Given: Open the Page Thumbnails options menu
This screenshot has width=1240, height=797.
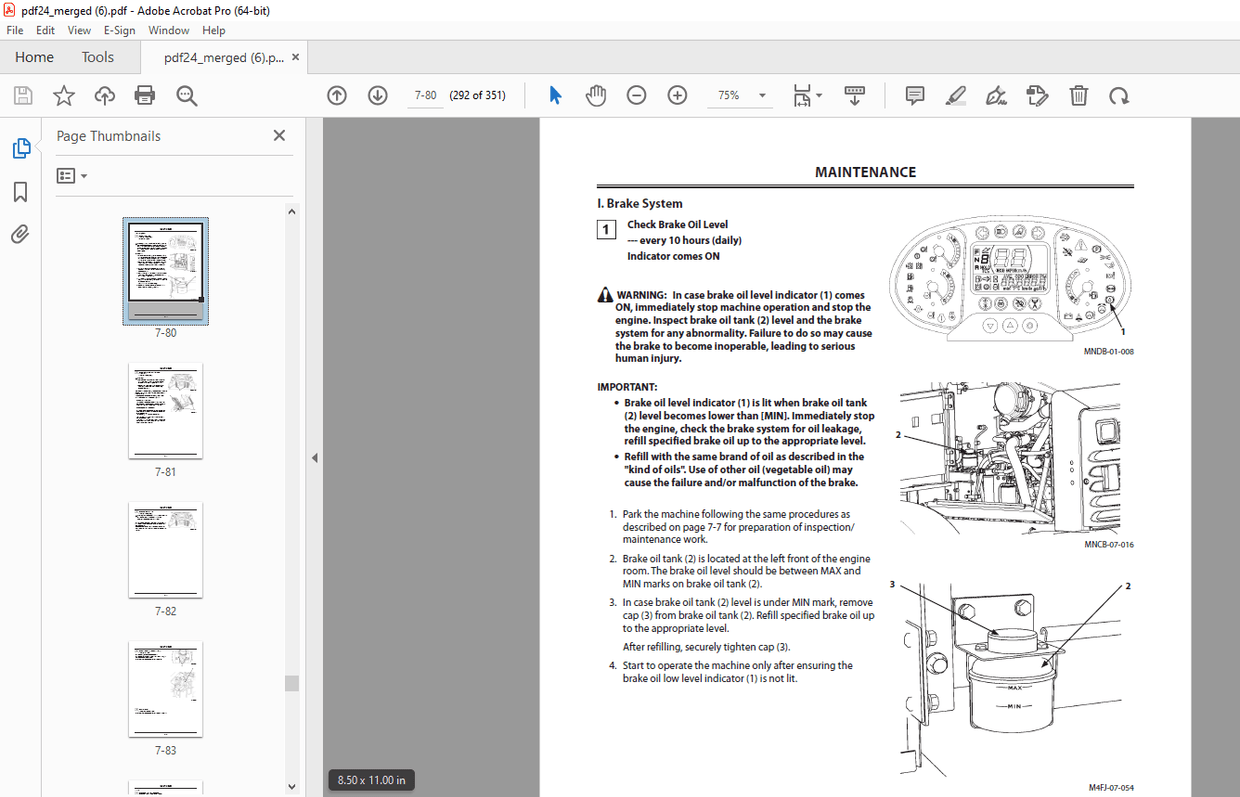Looking at the screenshot, I should 70,175.
